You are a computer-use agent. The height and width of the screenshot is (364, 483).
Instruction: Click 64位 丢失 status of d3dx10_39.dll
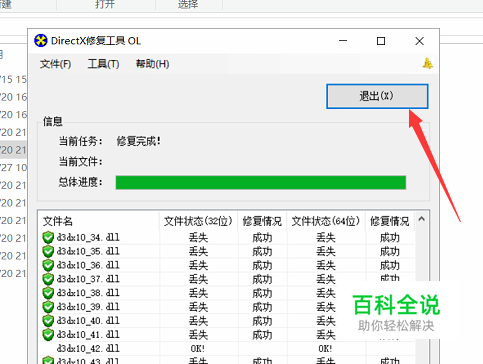(326, 307)
